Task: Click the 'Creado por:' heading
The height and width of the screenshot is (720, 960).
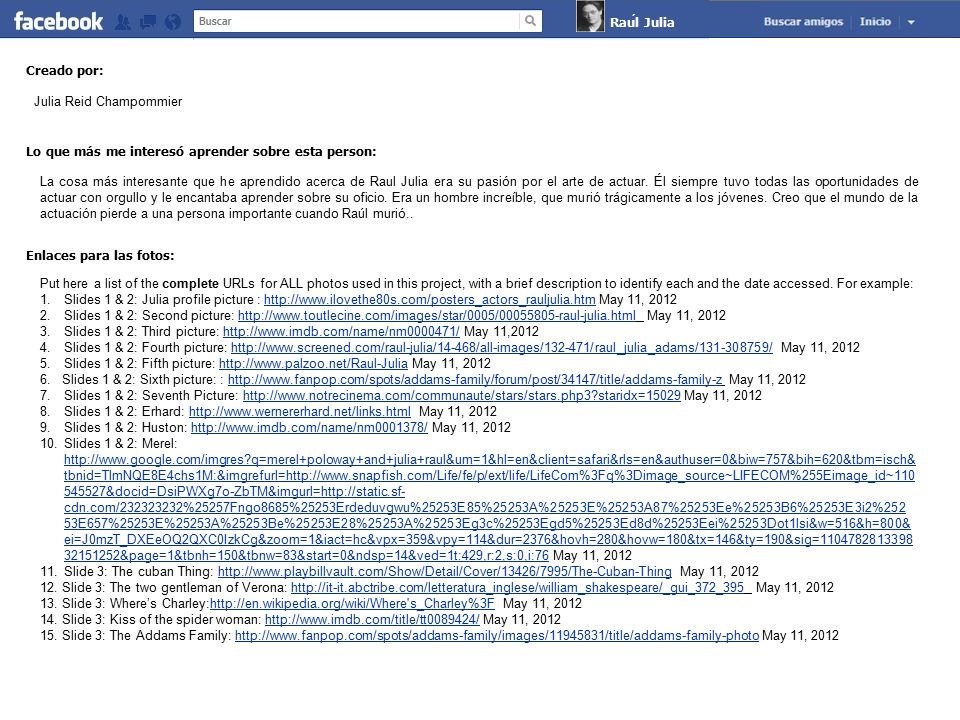Action: point(64,70)
